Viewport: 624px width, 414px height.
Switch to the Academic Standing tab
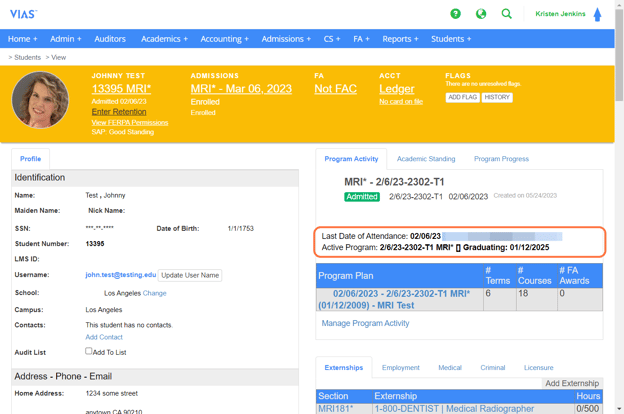pyautogui.click(x=426, y=159)
